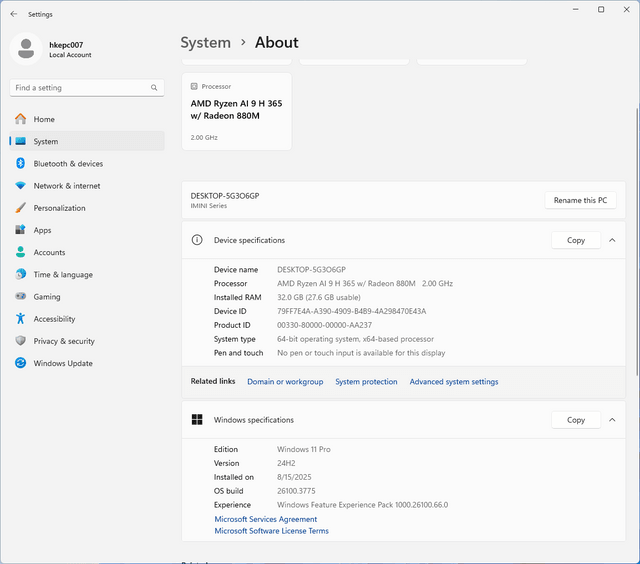Open Advanced system settings link

click(x=454, y=382)
